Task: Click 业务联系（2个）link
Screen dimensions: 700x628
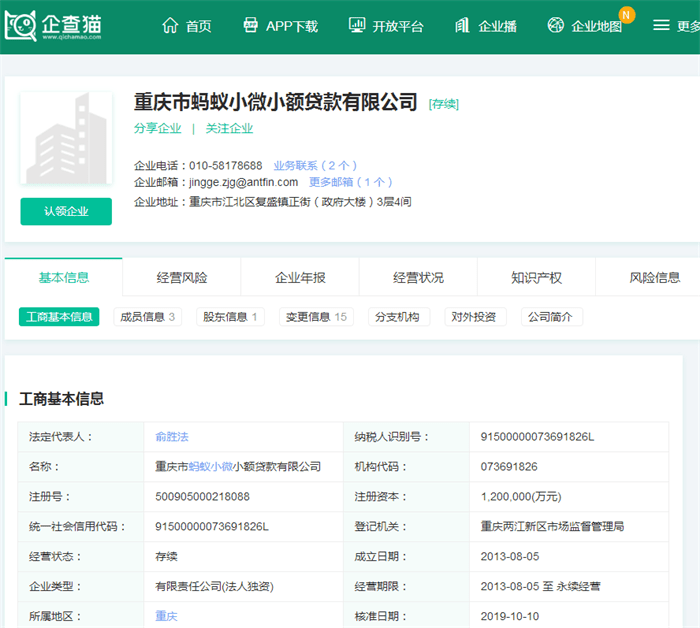Action: pos(315,166)
